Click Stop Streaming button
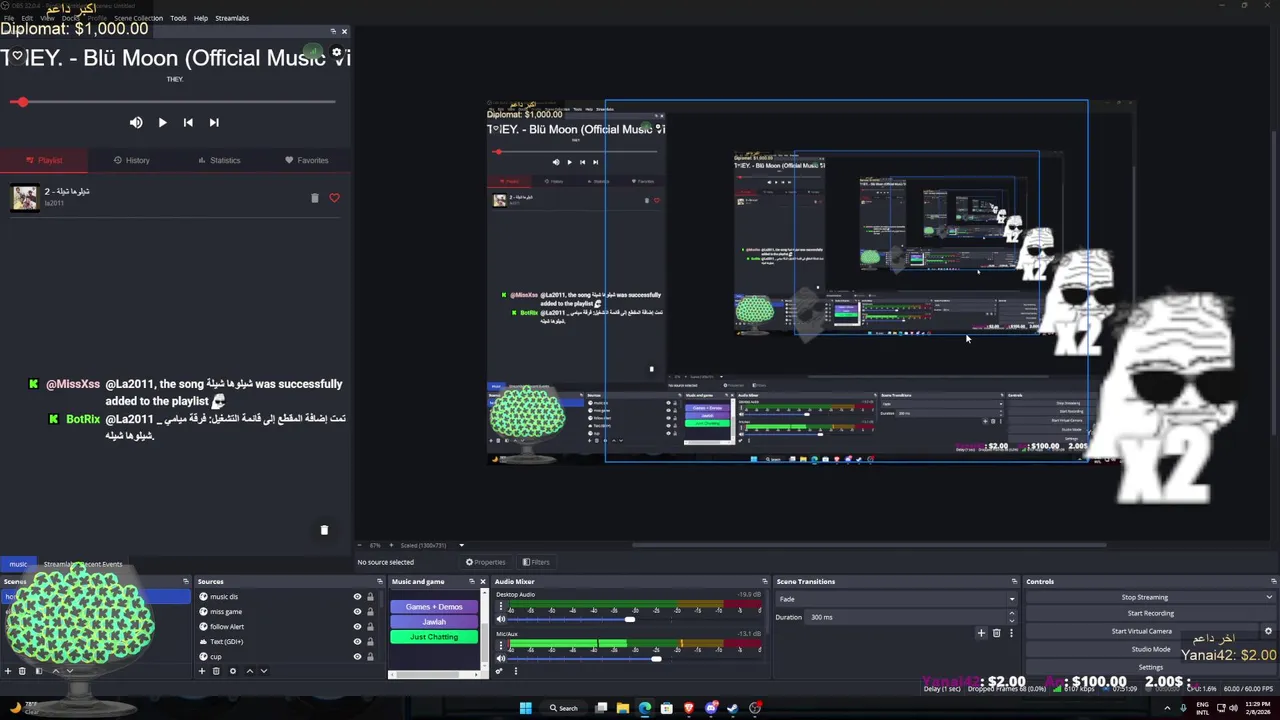1280x720 pixels. 1144,597
